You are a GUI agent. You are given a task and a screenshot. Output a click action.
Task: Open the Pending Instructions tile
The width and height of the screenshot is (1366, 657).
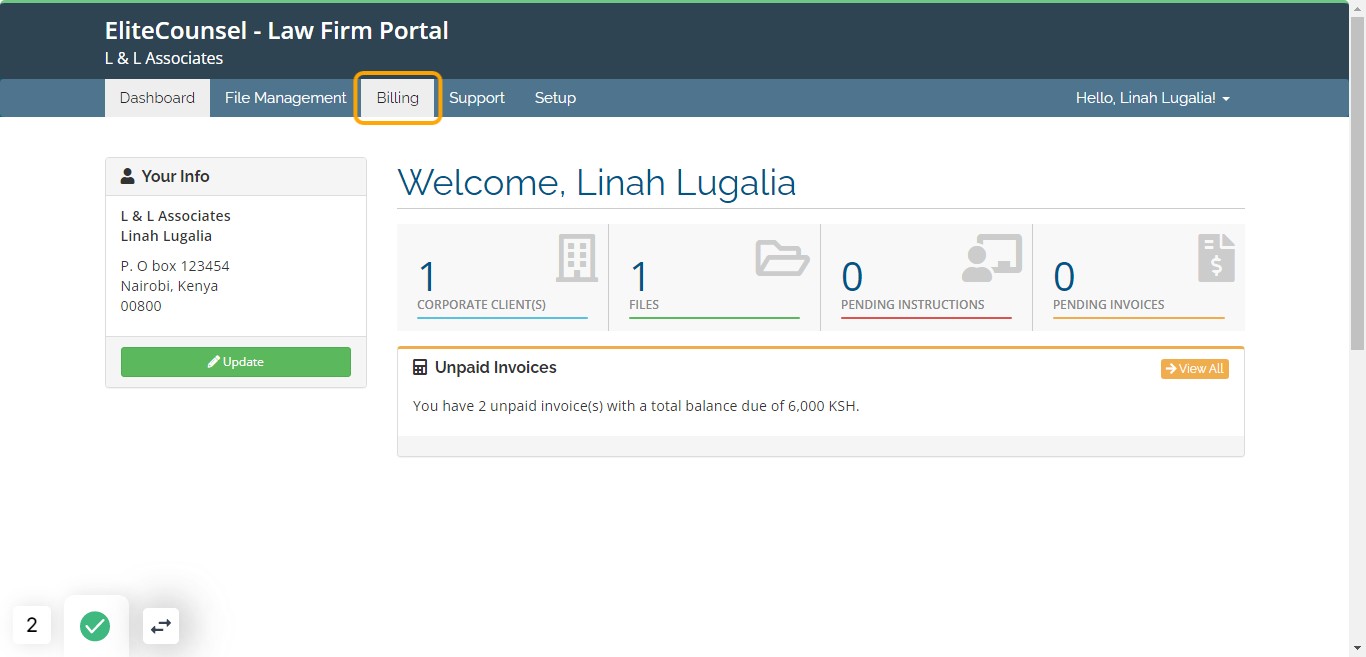(927, 277)
